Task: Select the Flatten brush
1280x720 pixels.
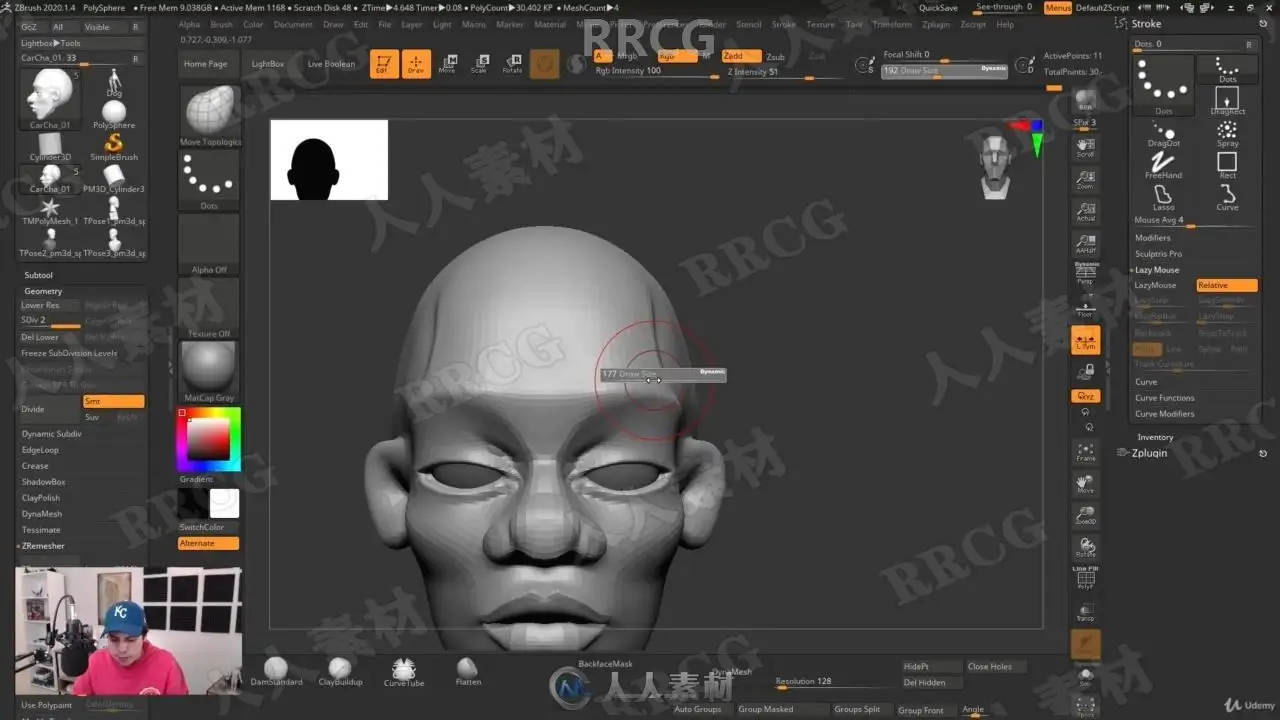Action: [x=468, y=672]
